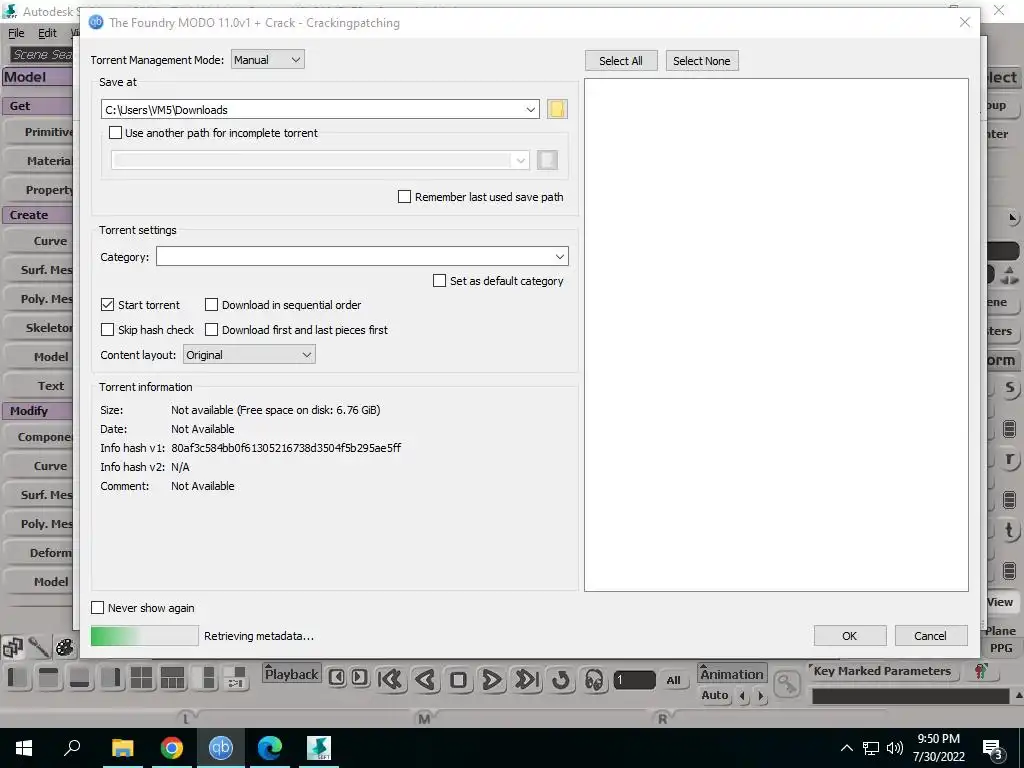Click the Modify section header in Softimage
The image size is (1024, 768).
tap(39, 411)
